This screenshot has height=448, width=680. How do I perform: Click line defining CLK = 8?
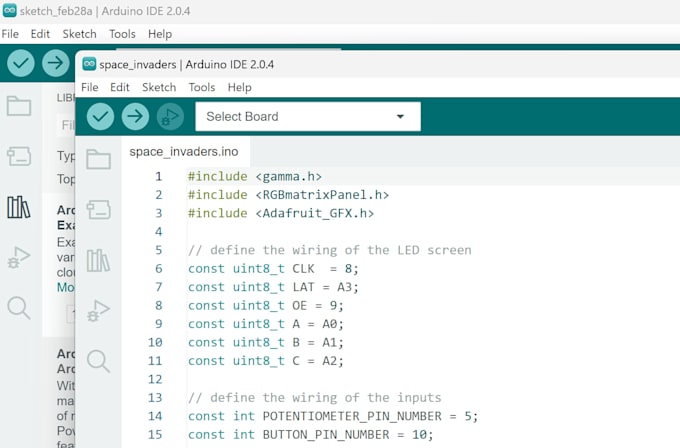click(x=273, y=269)
